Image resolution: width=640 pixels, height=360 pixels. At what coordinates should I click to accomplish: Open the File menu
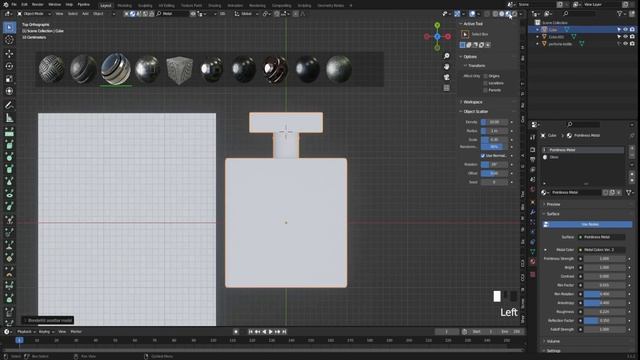pyautogui.click(x=14, y=5)
